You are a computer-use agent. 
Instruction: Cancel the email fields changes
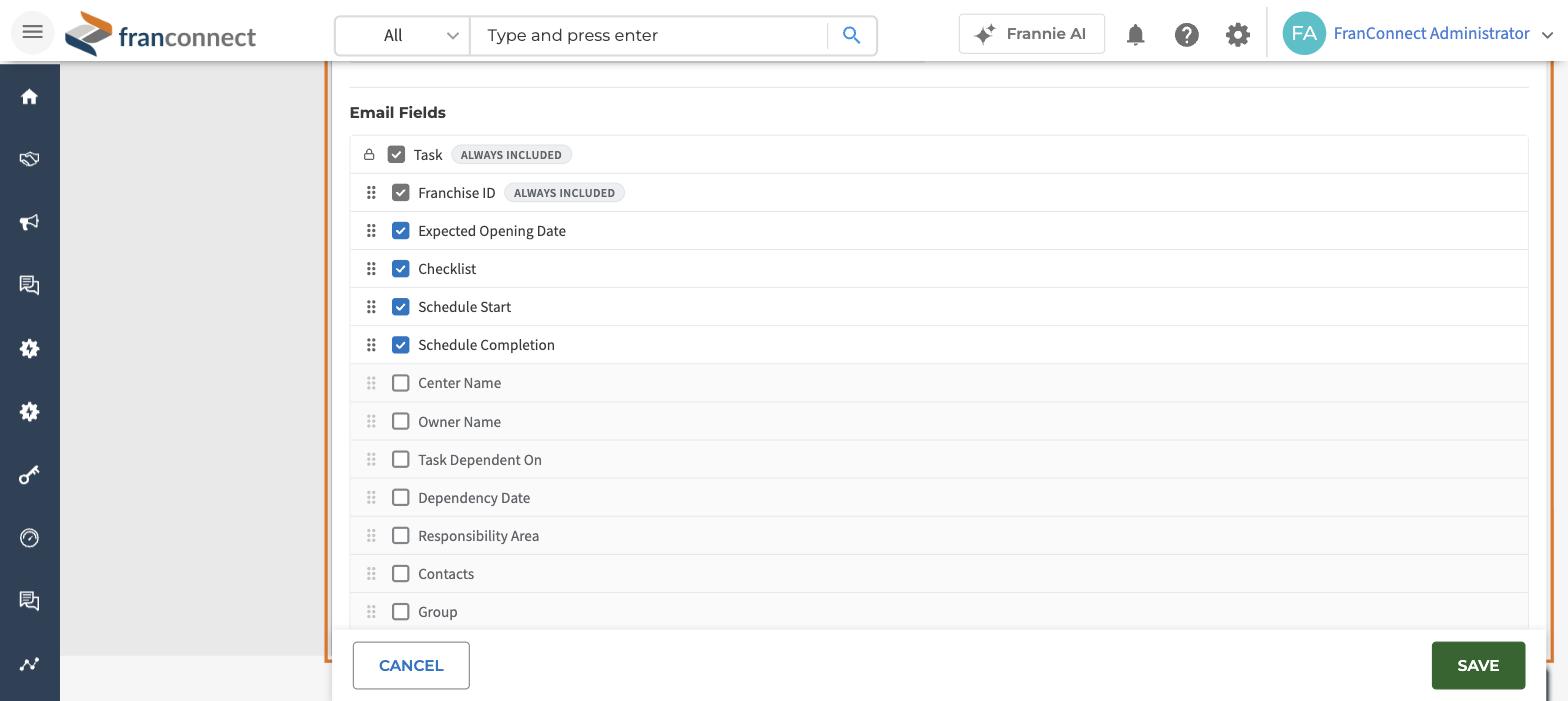[x=411, y=665]
